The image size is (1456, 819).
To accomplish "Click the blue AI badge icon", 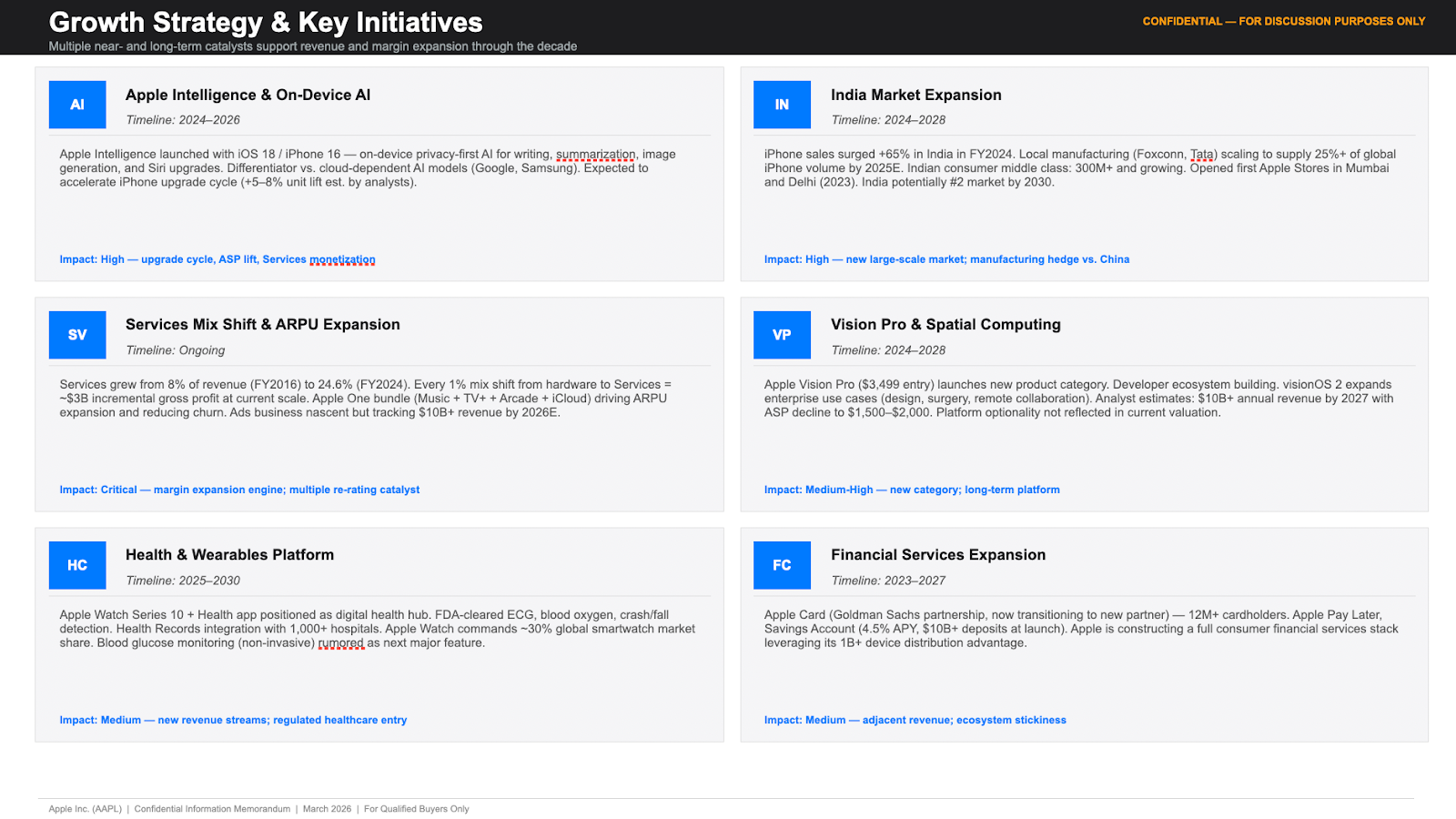I will click(x=77, y=105).
